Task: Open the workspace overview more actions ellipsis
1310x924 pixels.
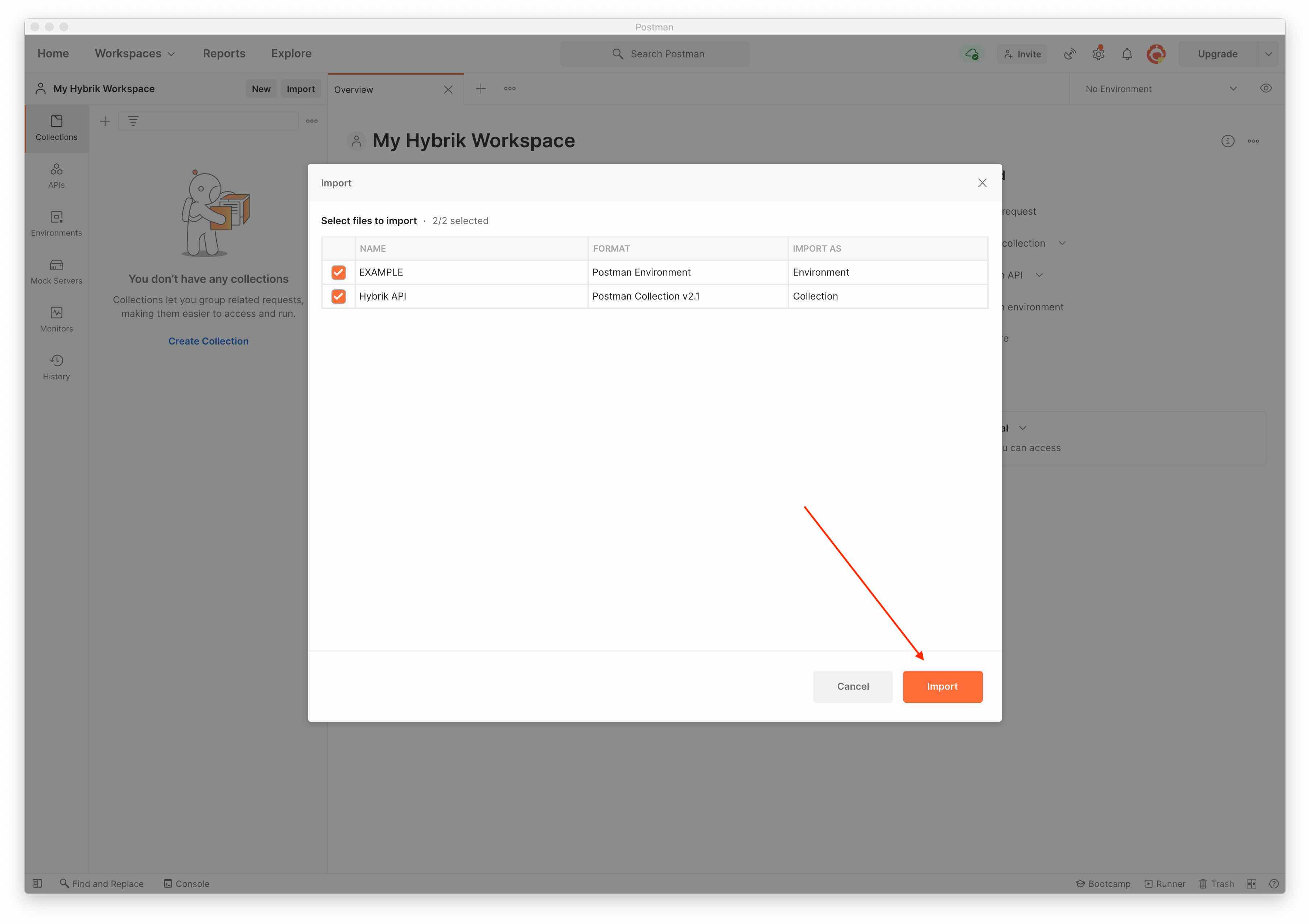Action: coord(1253,141)
